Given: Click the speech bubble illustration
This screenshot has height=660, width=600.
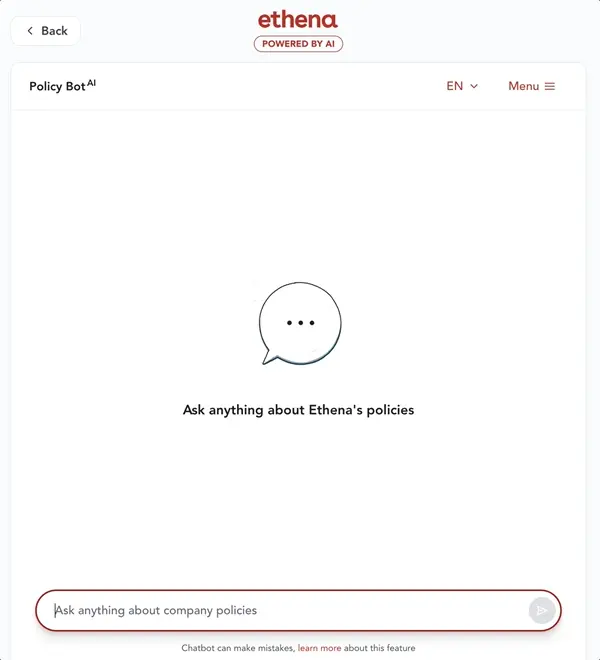Looking at the screenshot, I should pyautogui.click(x=300, y=323).
